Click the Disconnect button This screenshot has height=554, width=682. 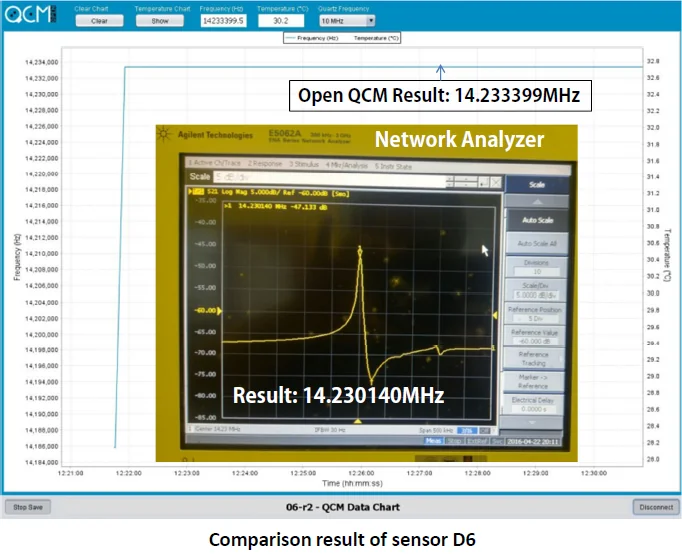coord(656,507)
